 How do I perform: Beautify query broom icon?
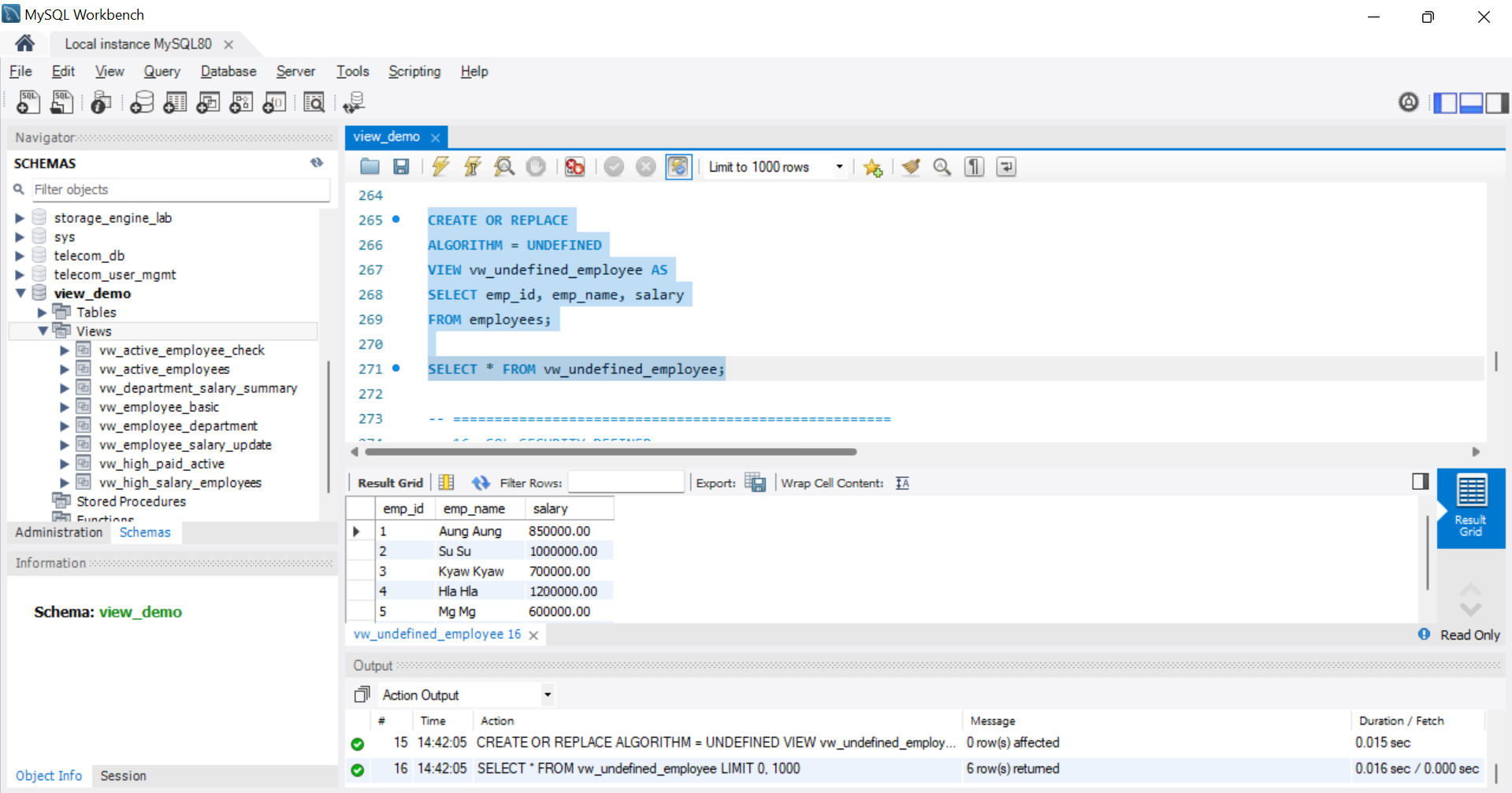pyautogui.click(x=911, y=167)
